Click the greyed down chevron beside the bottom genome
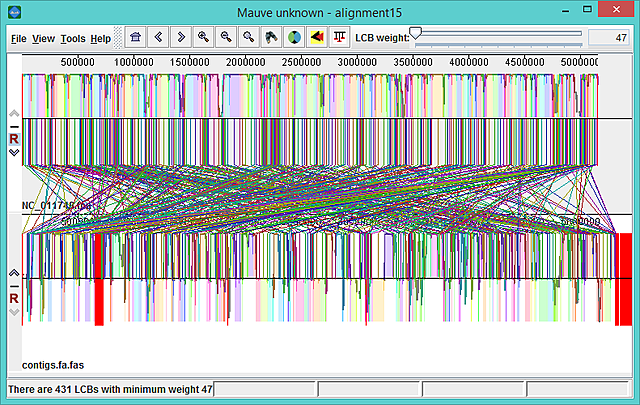640x405 pixels. (14, 312)
